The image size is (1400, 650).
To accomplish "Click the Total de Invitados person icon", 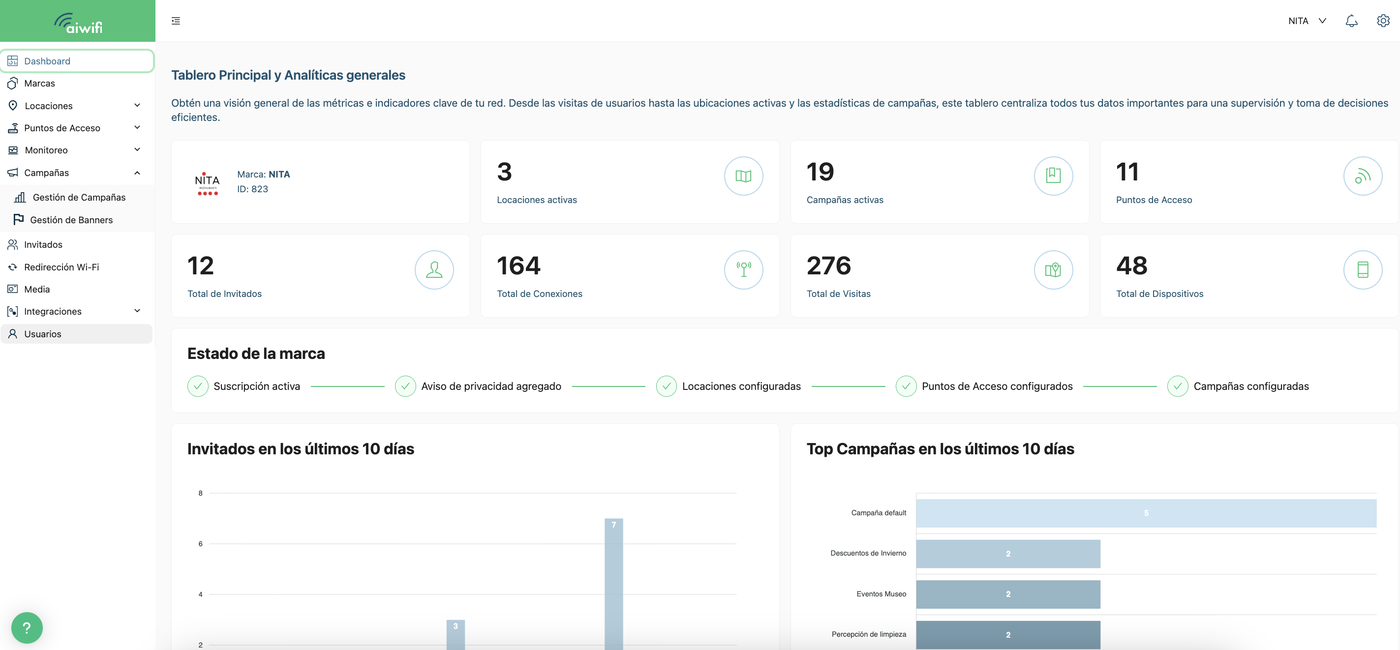I will [434, 270].
